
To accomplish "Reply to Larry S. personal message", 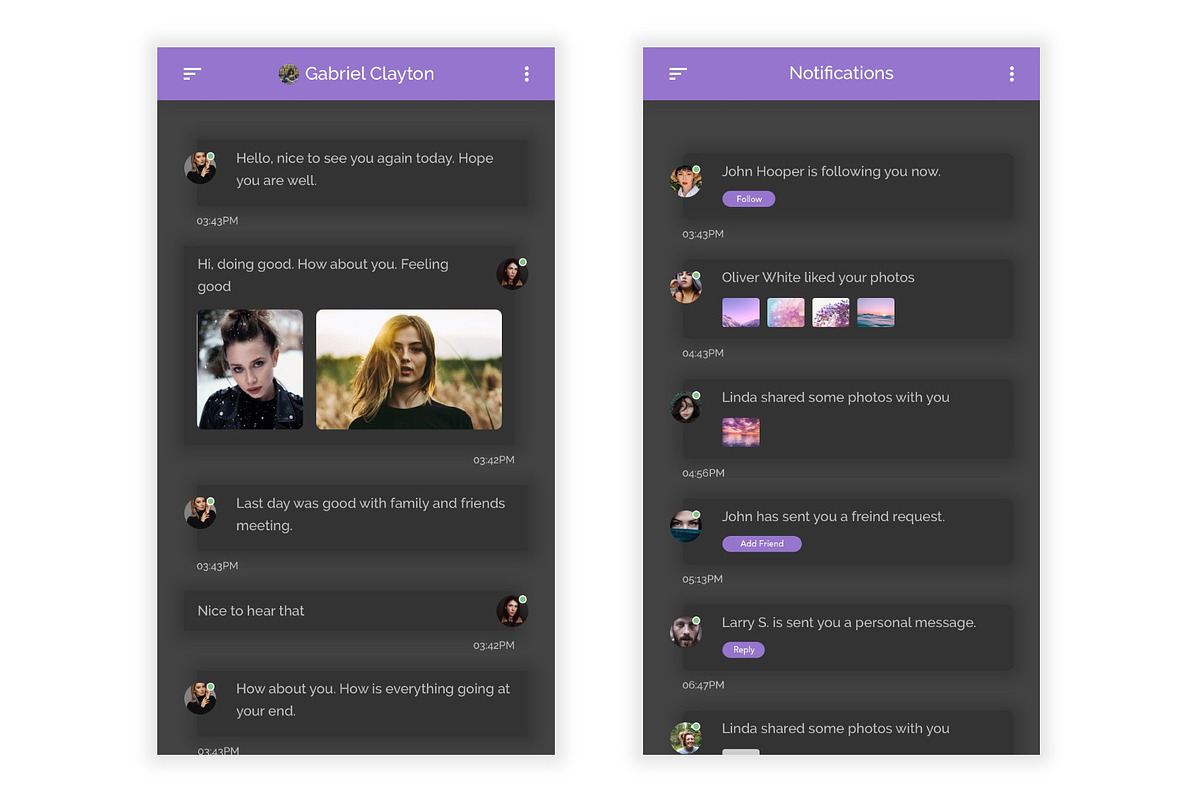I will point(744,650).
